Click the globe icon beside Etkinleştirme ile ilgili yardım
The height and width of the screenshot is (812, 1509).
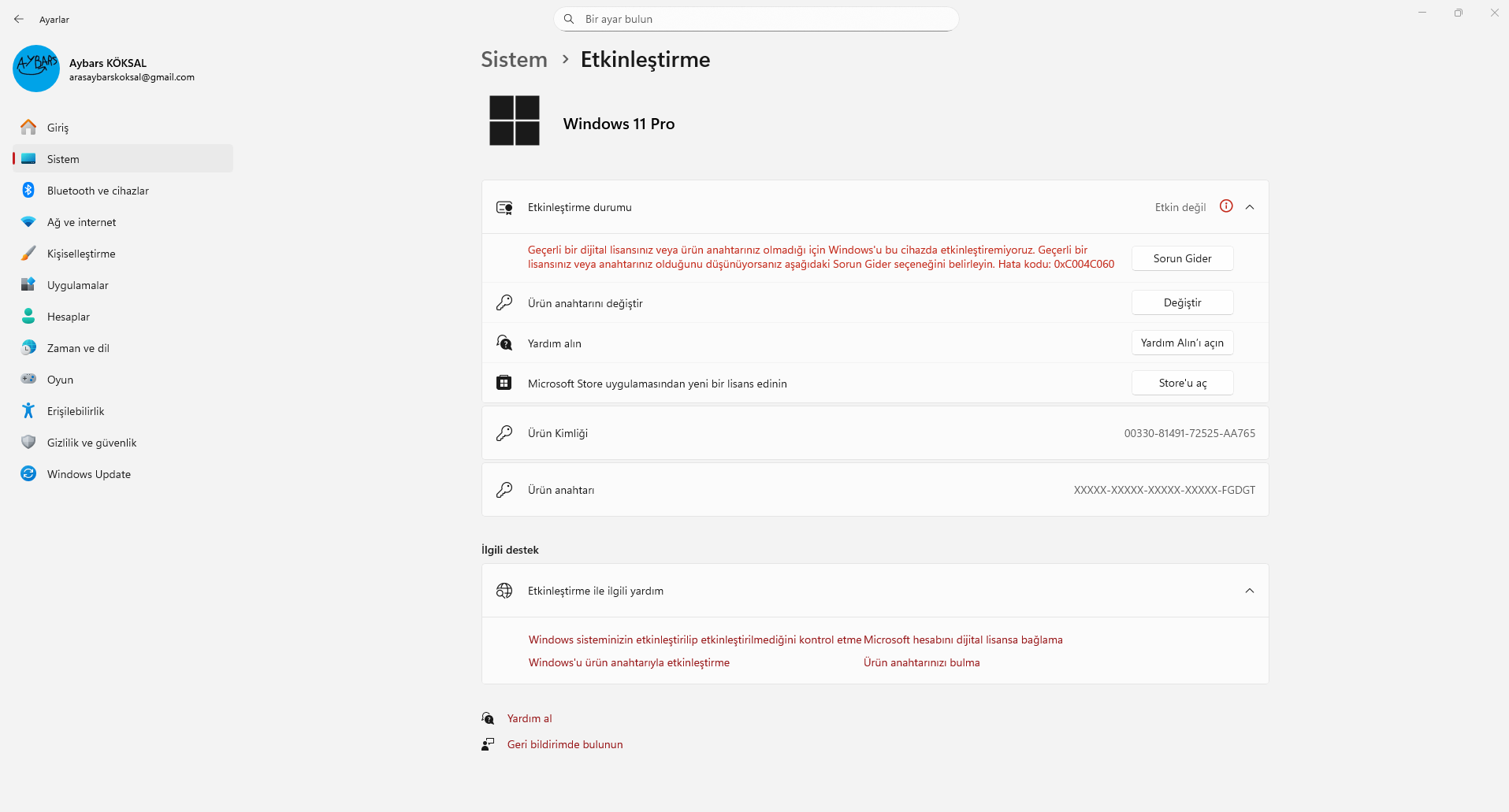(x=504, y=591)
